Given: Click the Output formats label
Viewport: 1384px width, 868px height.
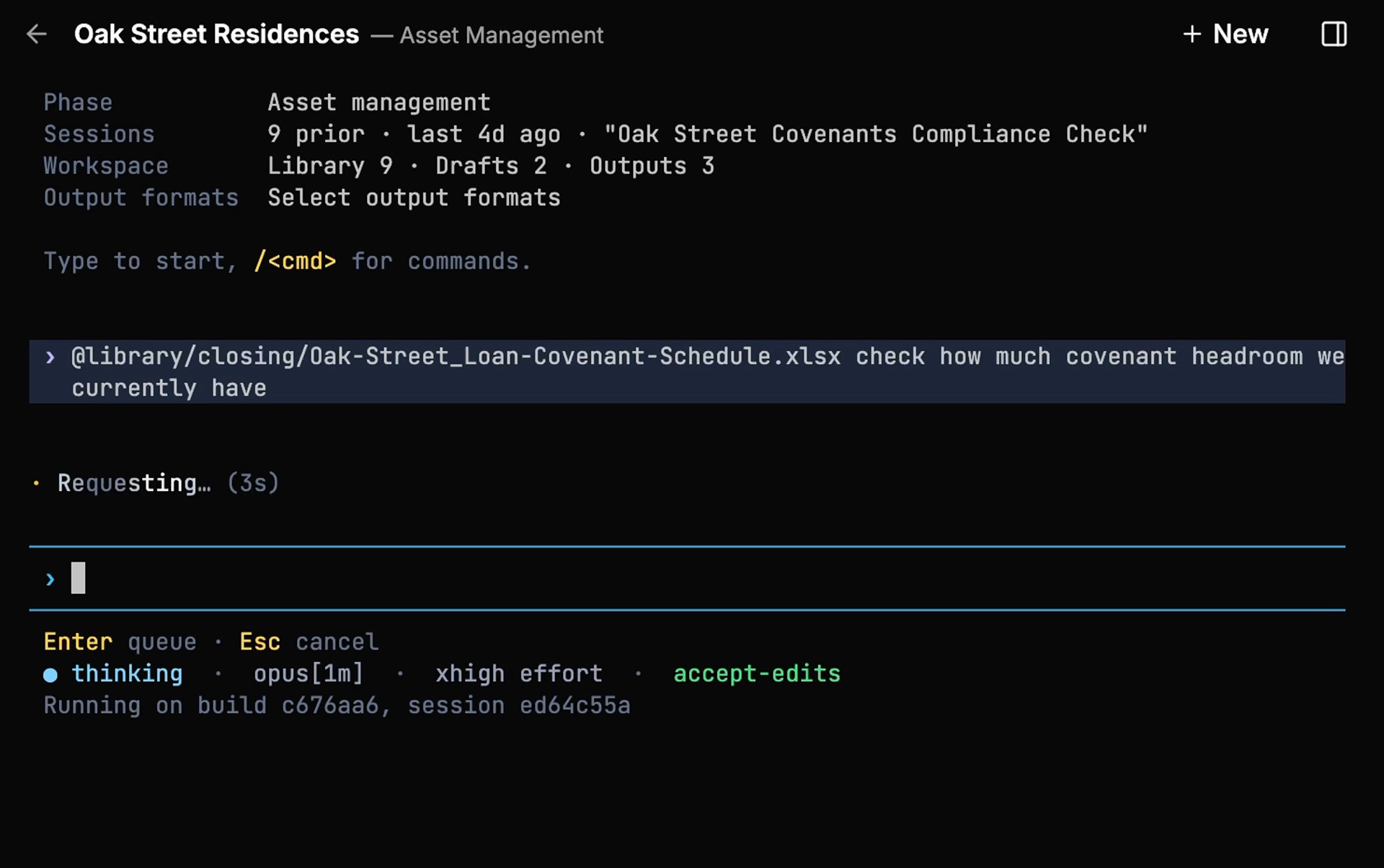Looking at the screenshot, I should point(141,198).
